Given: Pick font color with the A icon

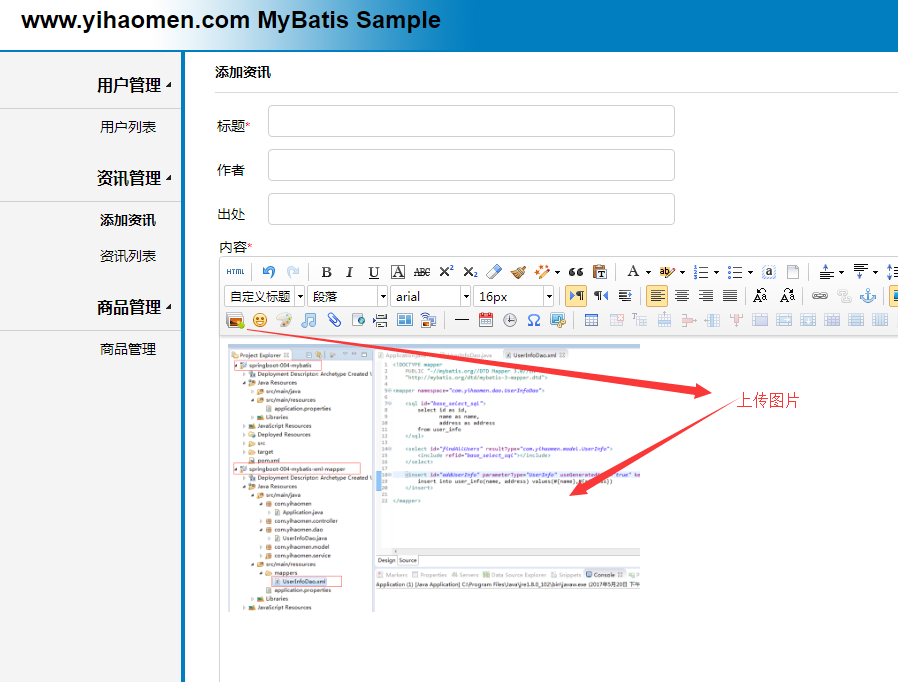Looking at the screenshot, I should [x=633, y=271].
